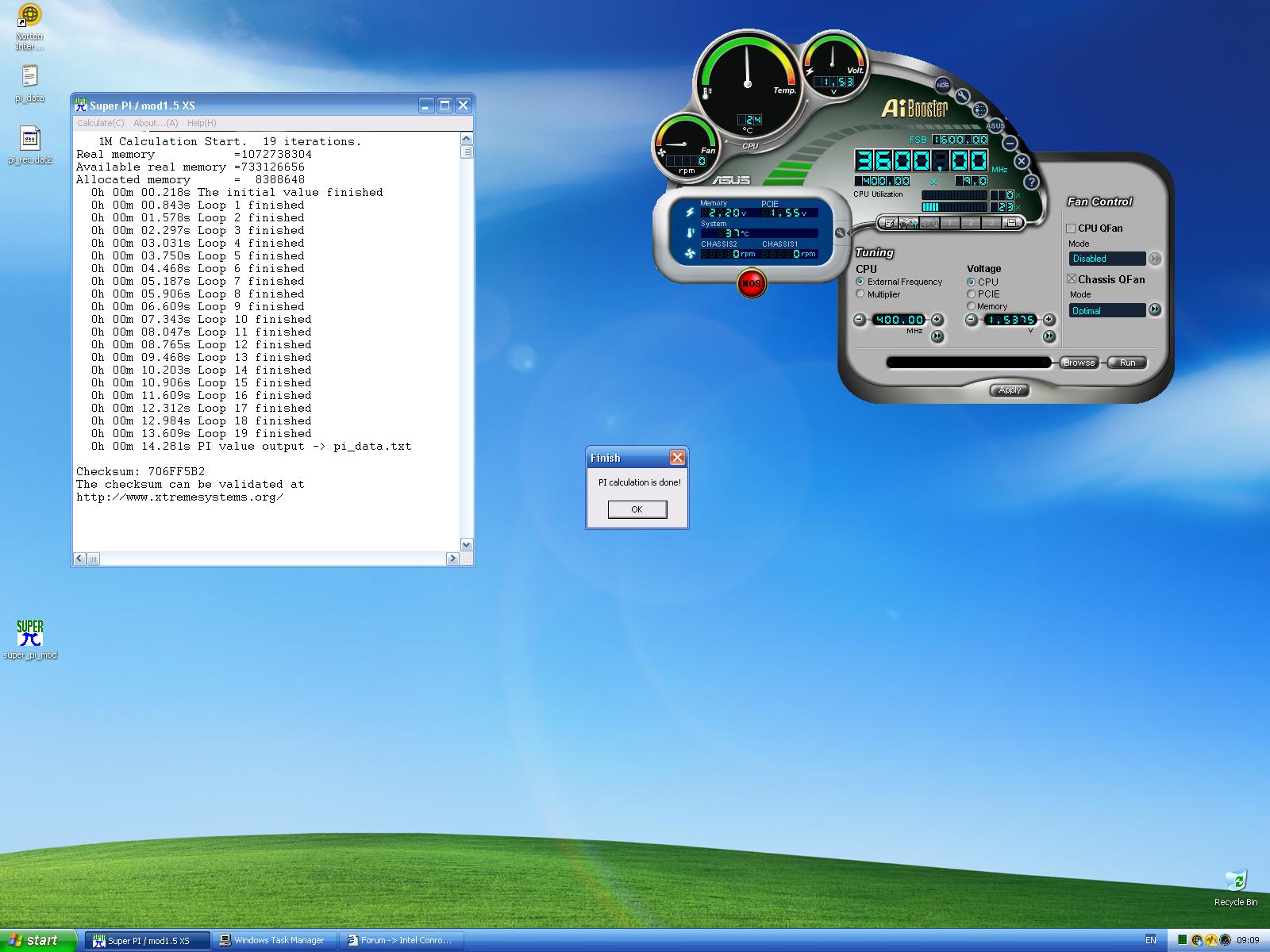Click Super PI vertical scrollbar down arrow
The image size is (1270, 952).
point(466,545)
